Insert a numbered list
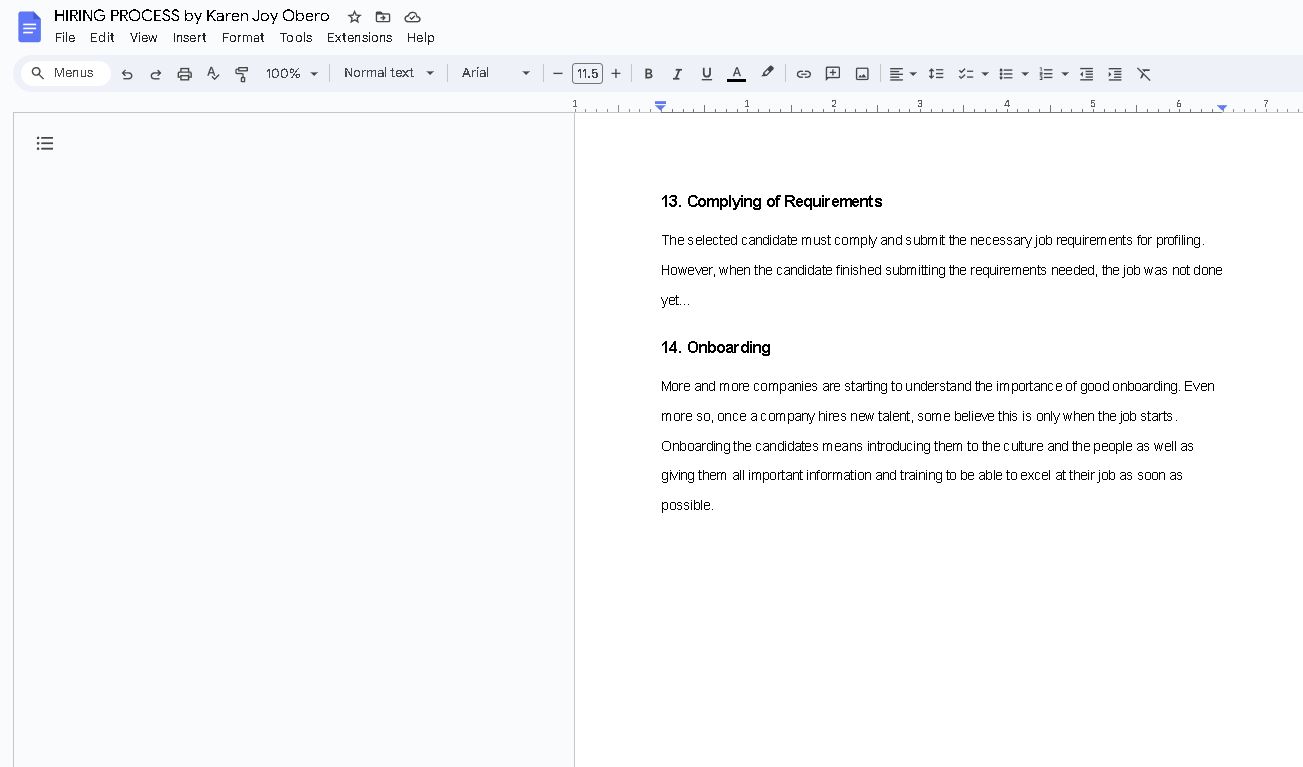The height and width of the screenshot is (767, 1303). [1046, 74]
